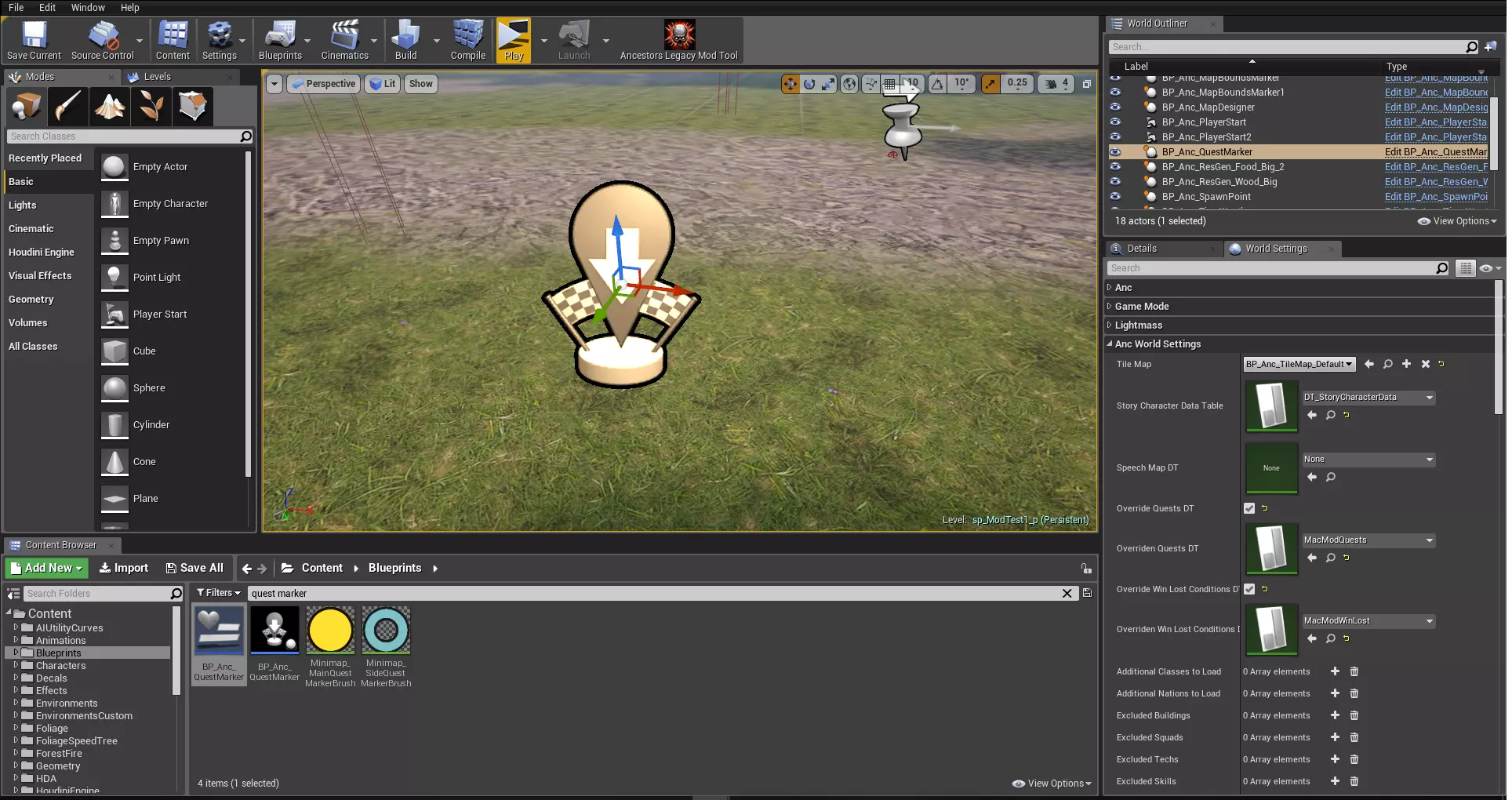Toggle Override Win Lost Conditions checkbox
This screenshot has width=1512, height=800.
coord(1249,589)
